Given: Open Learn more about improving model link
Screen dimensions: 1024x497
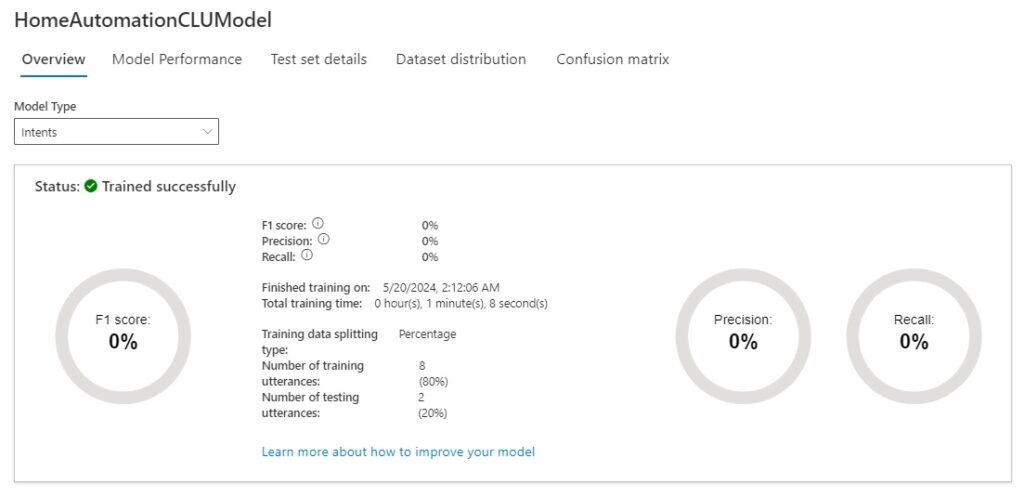Looking at the screenshot, I should click(398, 452).
